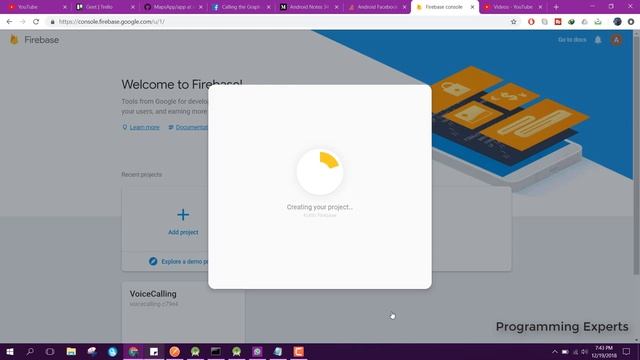Click the Learn more link

144,127
